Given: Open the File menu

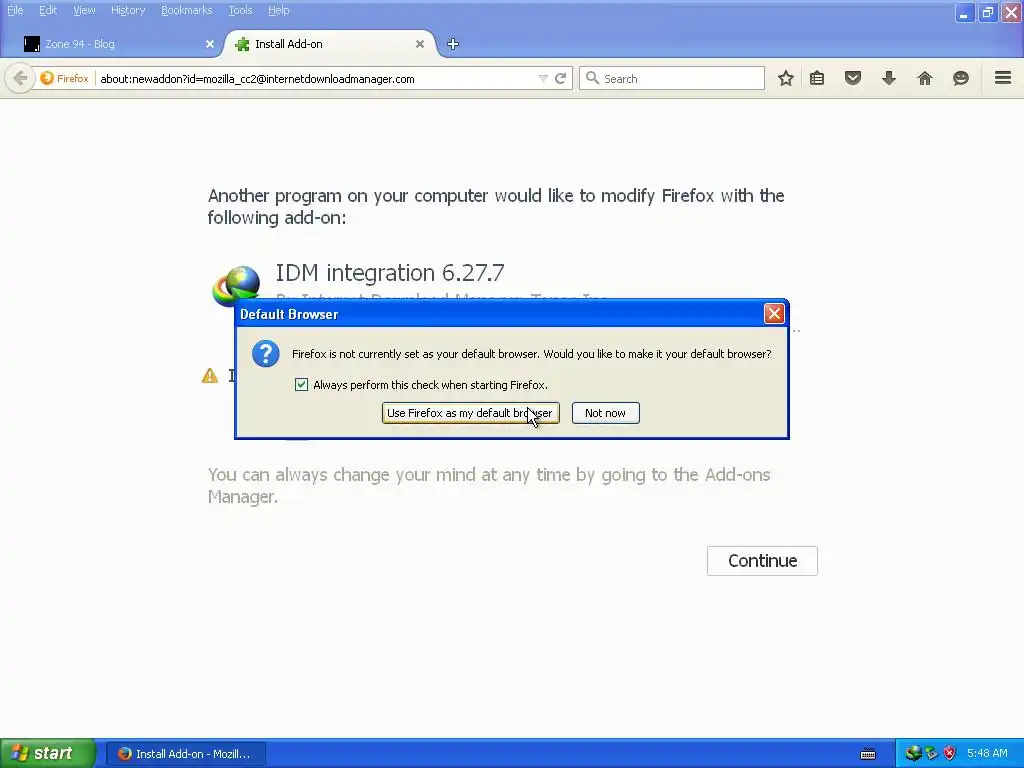Looking at the screenshot, I should (x=15, y=10).
